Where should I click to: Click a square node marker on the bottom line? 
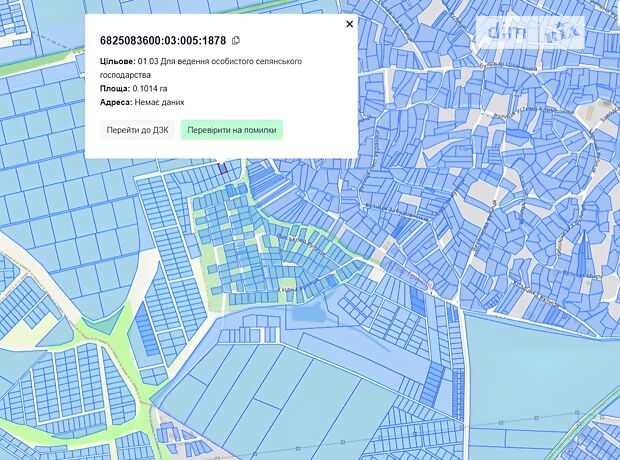point(534,418)
